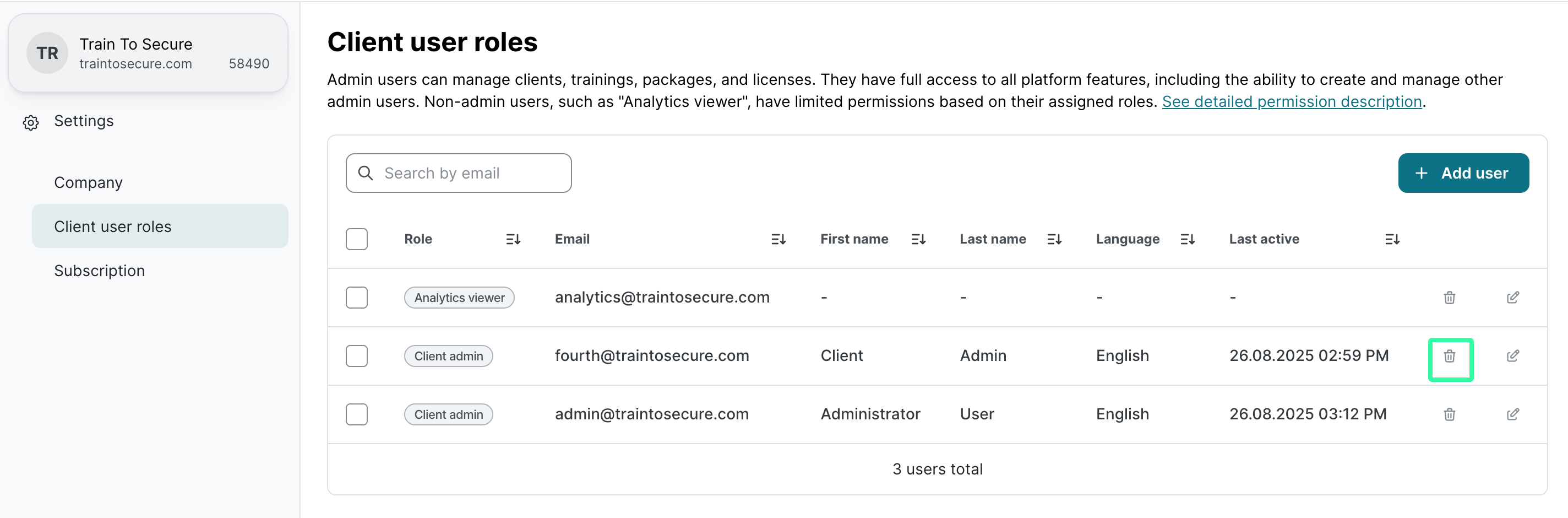This screenshot has height=518, width=1568.
Task: Tick the admin@traintosecure.com row checkbox
Action: coord(357,414)
